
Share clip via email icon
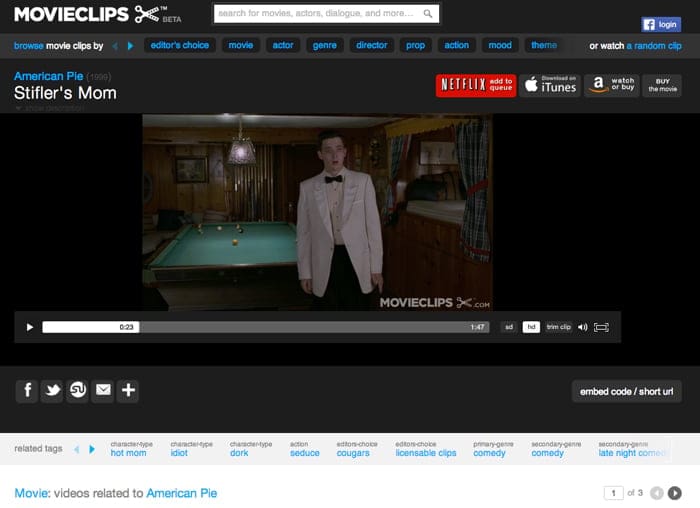pyautogui.click(x=103, y=391)
